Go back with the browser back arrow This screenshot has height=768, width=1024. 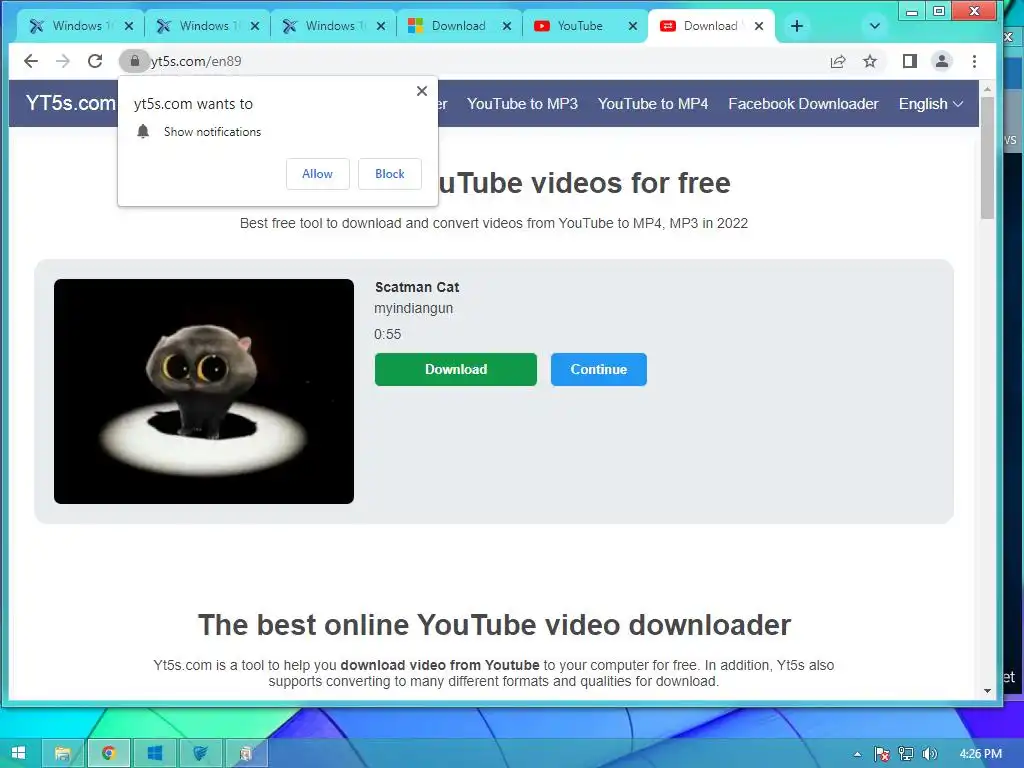(x=31, y=61)
